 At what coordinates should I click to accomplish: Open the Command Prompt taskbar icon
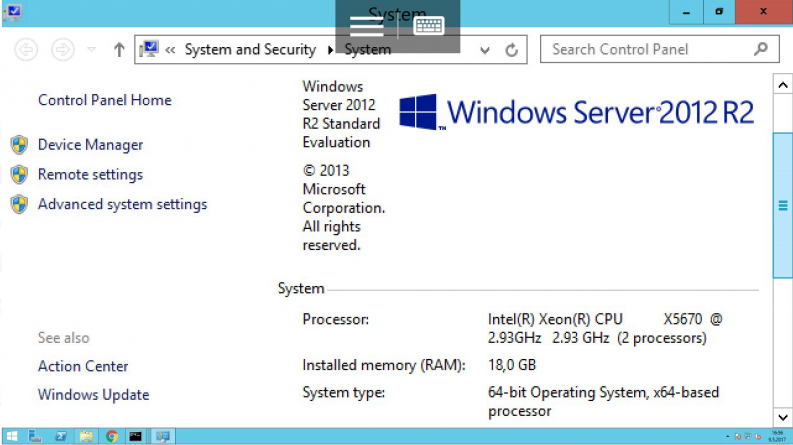pyautogui.click(x=136, y=436)
